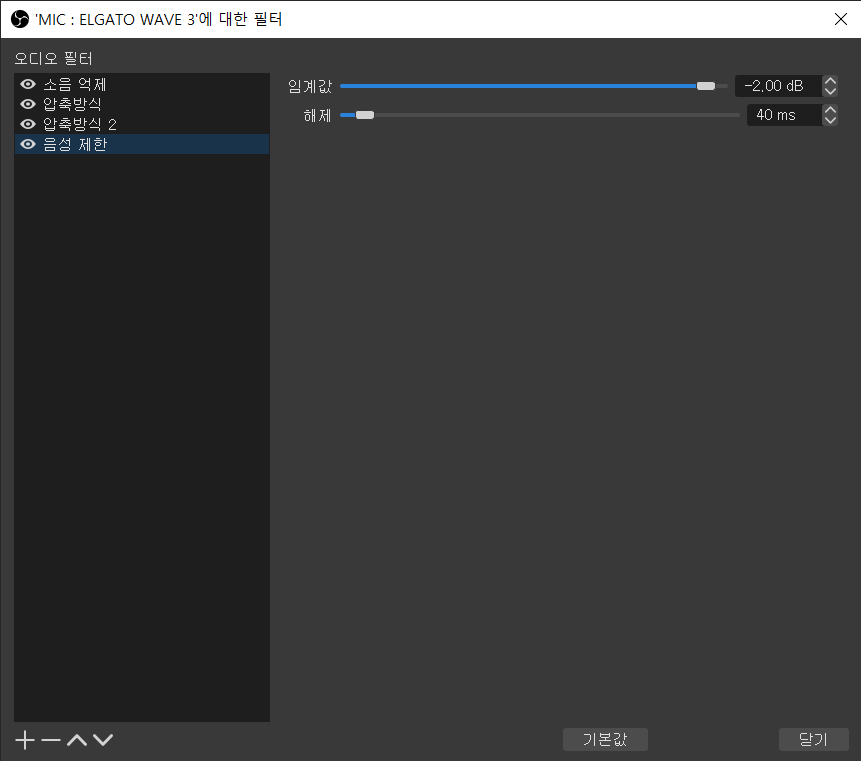Select the 소음 억제 filter
Image resolution: width=861 pixels, height=761 pixels.
pyautogui.click(x=142, y=84)
